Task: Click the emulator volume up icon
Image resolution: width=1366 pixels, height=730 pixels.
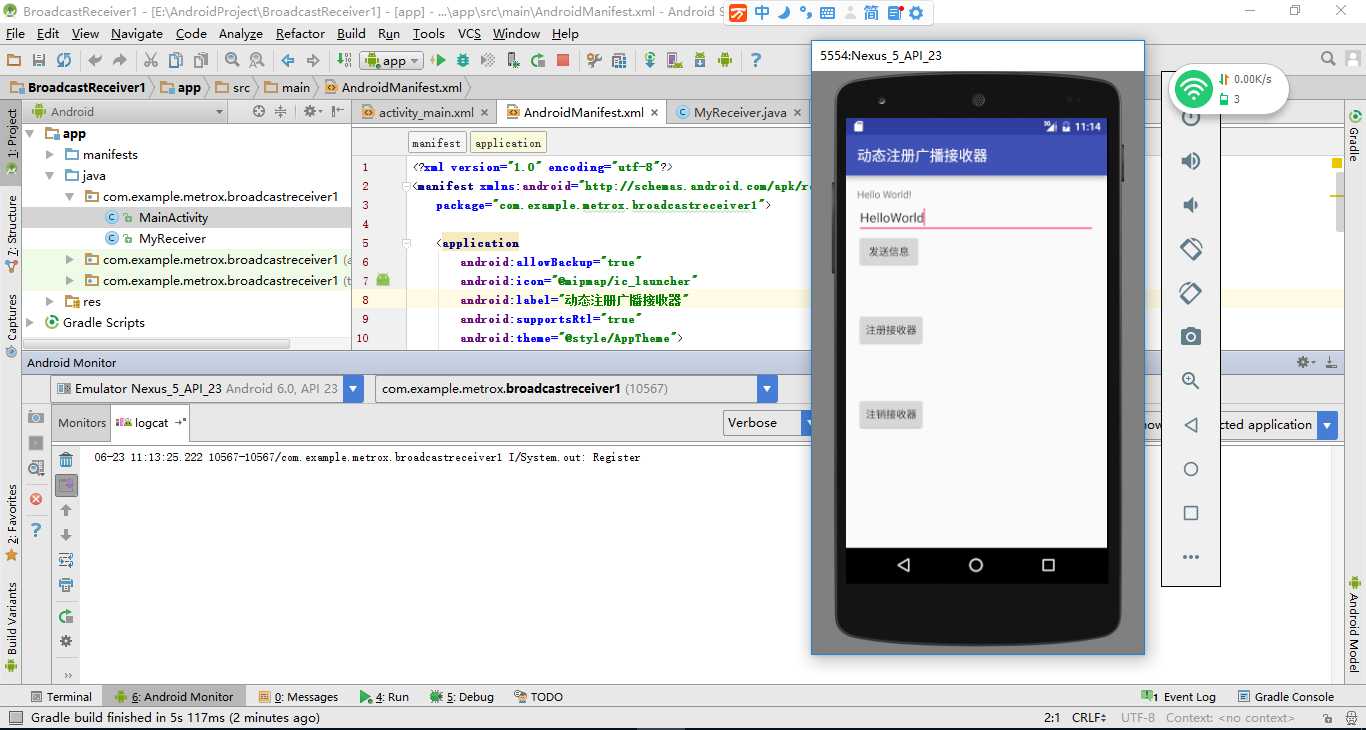Action: (x=1190, y=161)
